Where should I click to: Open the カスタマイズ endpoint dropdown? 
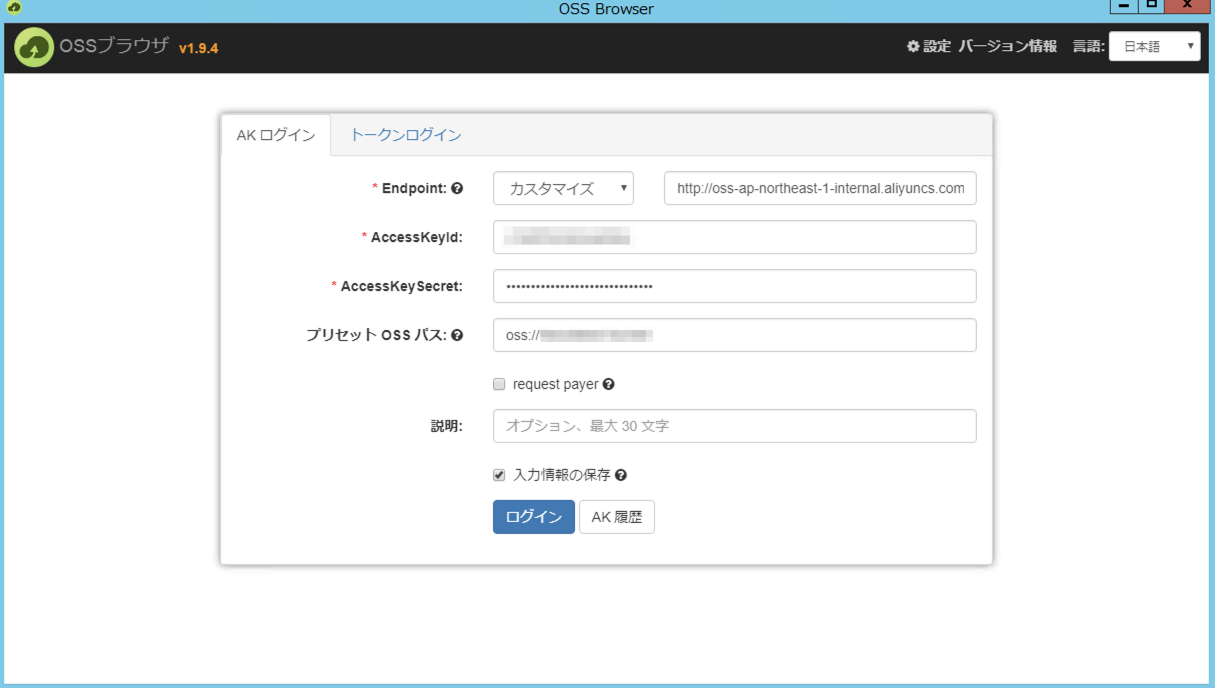pos(563,188)
